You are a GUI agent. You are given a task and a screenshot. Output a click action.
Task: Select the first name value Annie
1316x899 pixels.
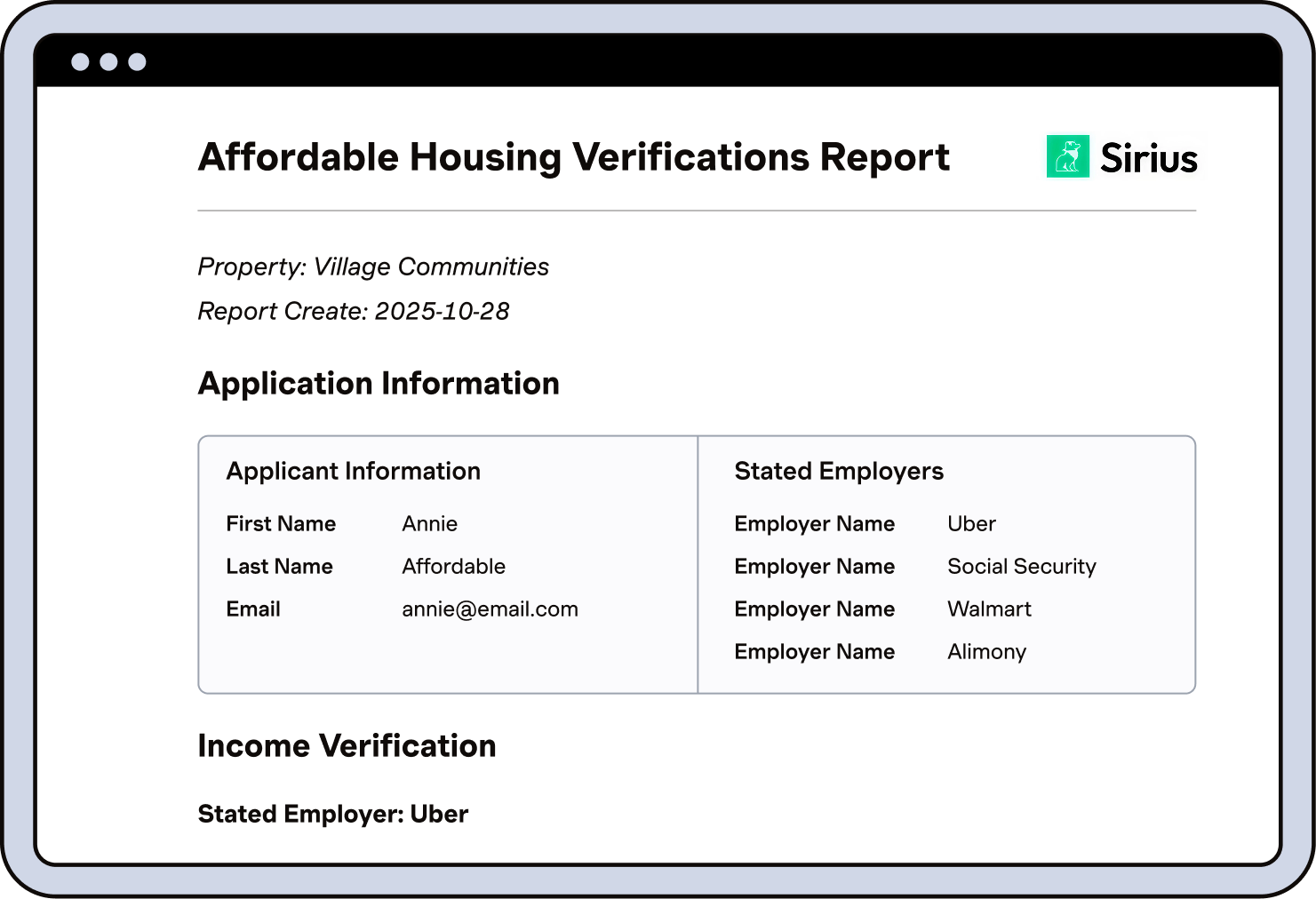pos(430,524)
